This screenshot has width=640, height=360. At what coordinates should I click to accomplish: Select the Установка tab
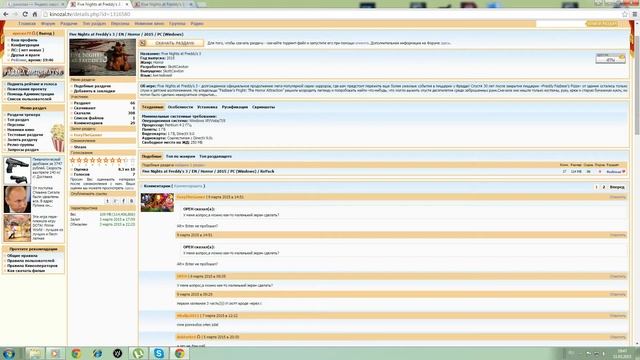click(207, 107)
